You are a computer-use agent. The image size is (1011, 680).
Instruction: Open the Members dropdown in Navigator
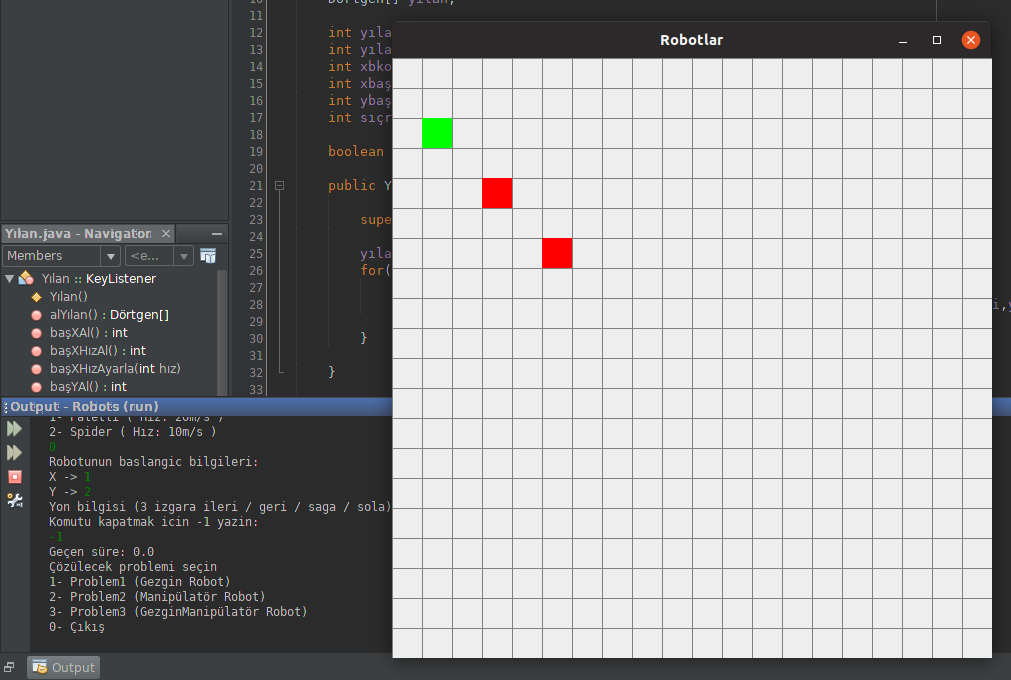pos(61,256)
